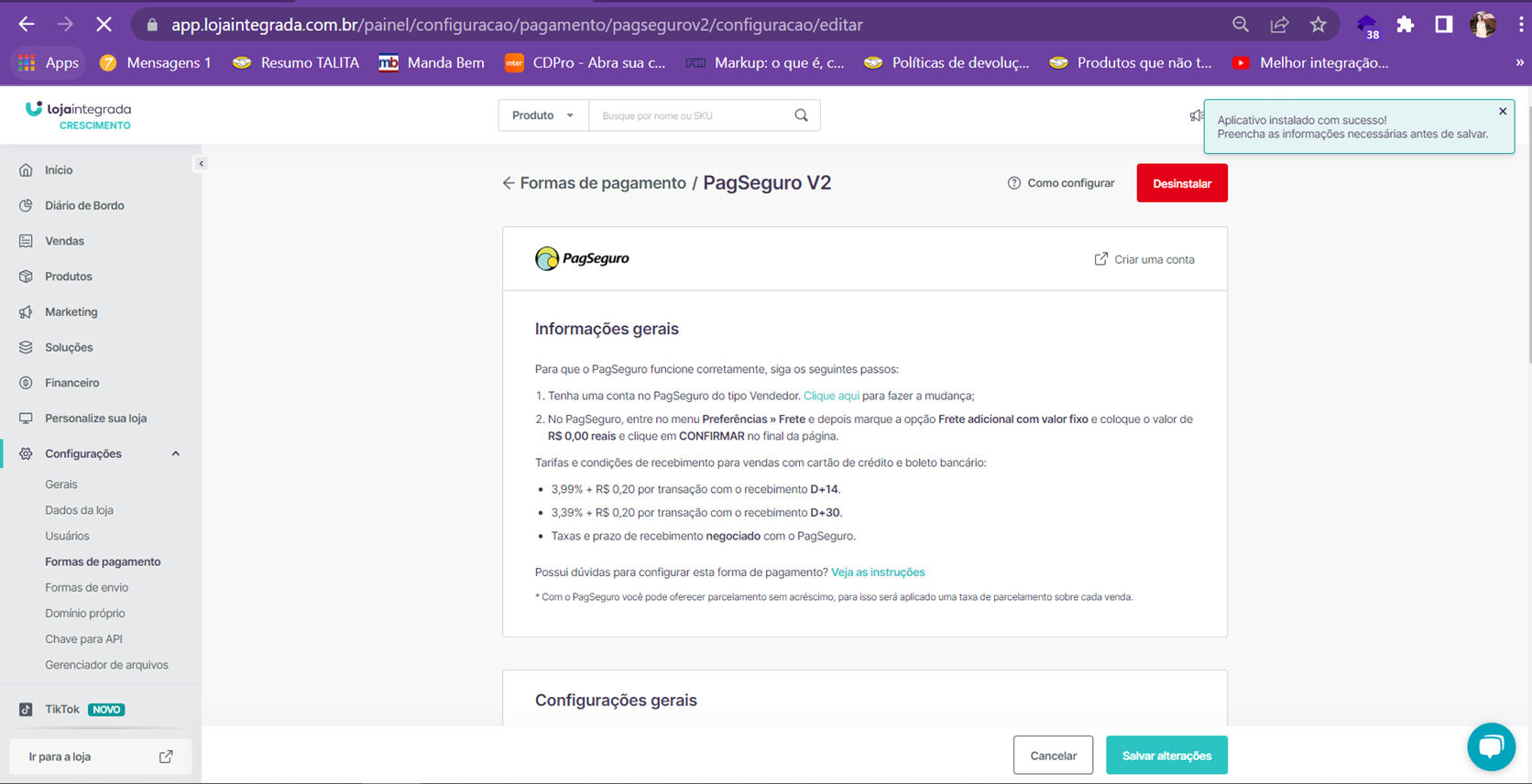Select Gerenciador de arquivos submenu item
Viewport: 1532px width, 784px height.
pos(106,665)
